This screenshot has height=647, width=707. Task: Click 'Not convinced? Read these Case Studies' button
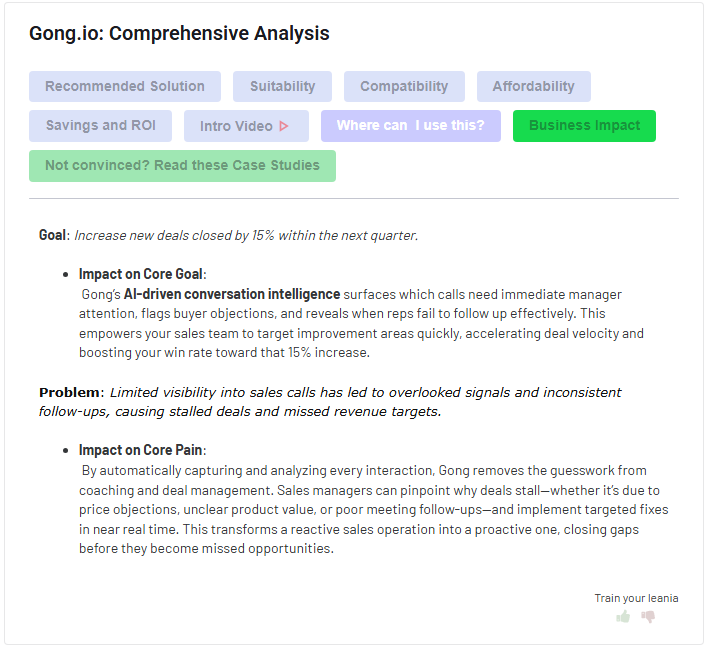[x=182, y=166]
